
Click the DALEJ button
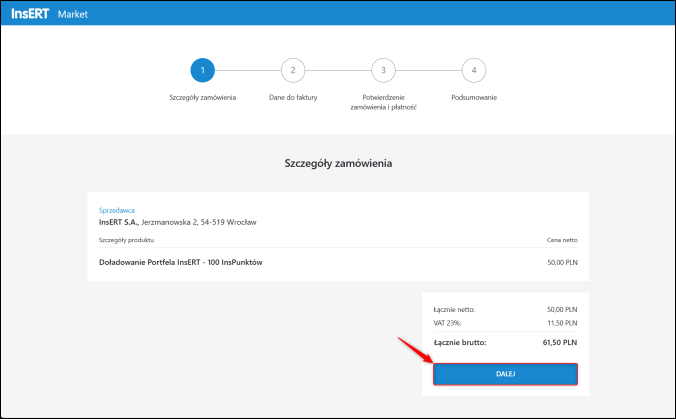point(505,374)
